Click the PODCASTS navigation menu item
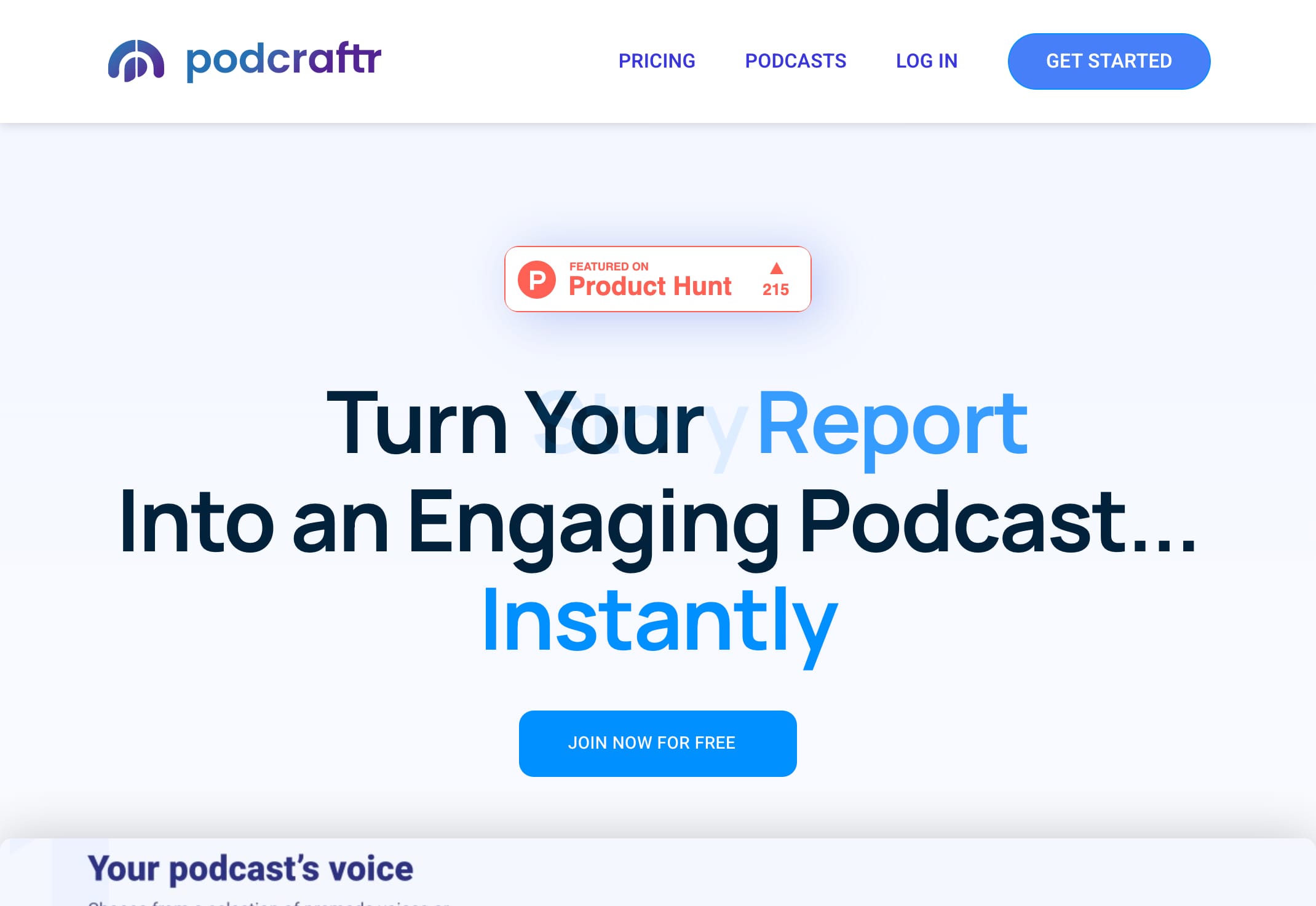This screenshot has width=1316, height=906. [x=795, y=61]
